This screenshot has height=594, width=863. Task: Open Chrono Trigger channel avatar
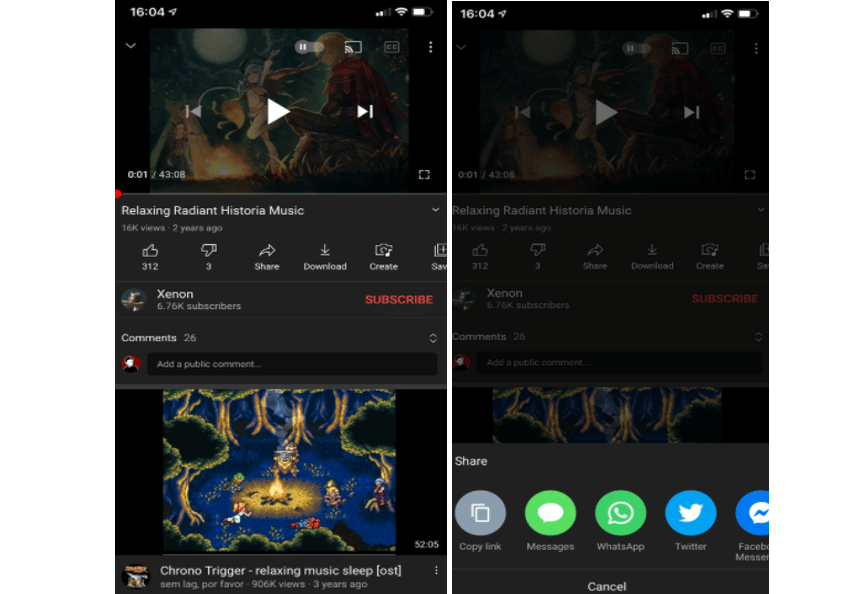tap(136, 576)
